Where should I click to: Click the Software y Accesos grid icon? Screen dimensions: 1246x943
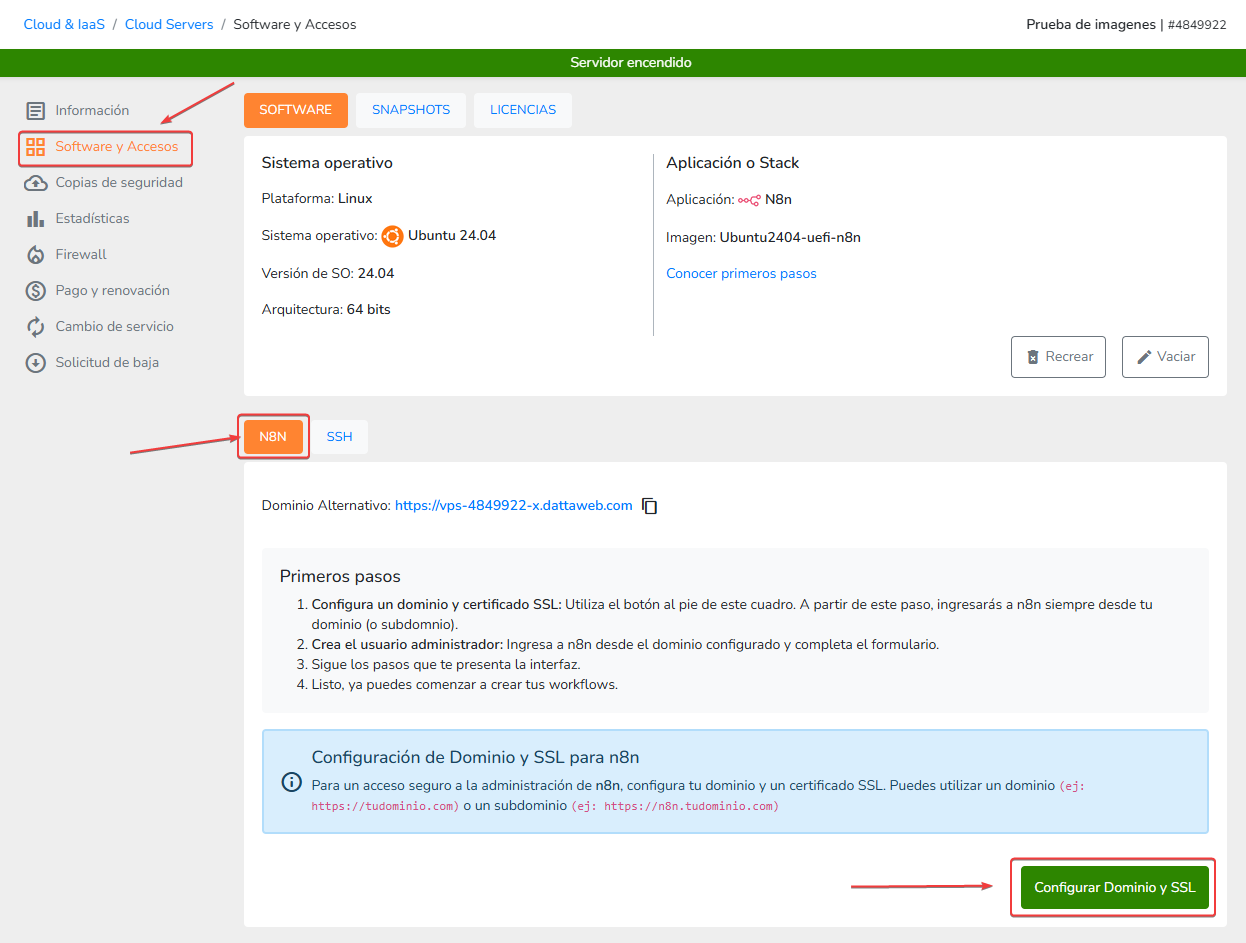tap(36, 147)
